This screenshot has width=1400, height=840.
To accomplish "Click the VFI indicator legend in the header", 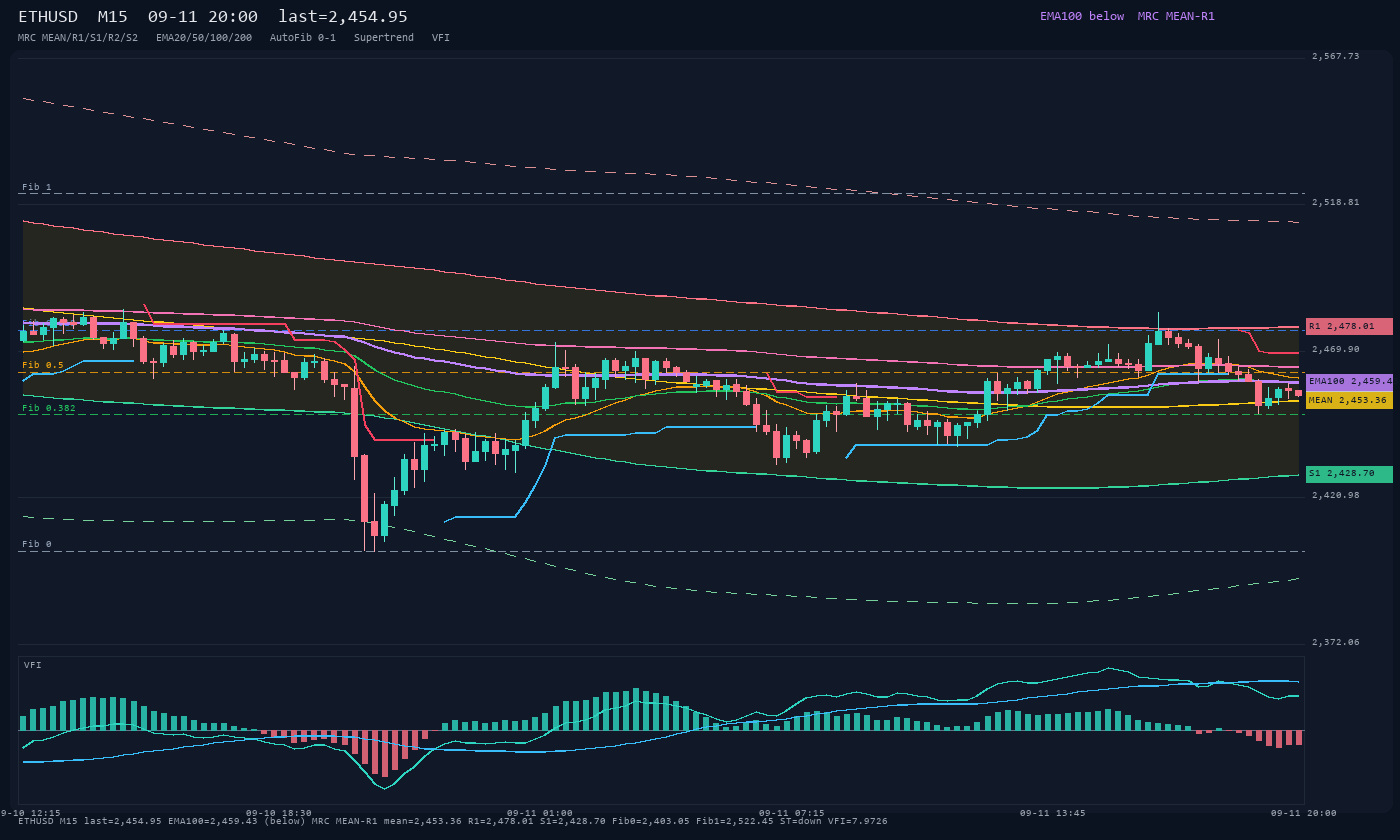I will pos(441,37).
